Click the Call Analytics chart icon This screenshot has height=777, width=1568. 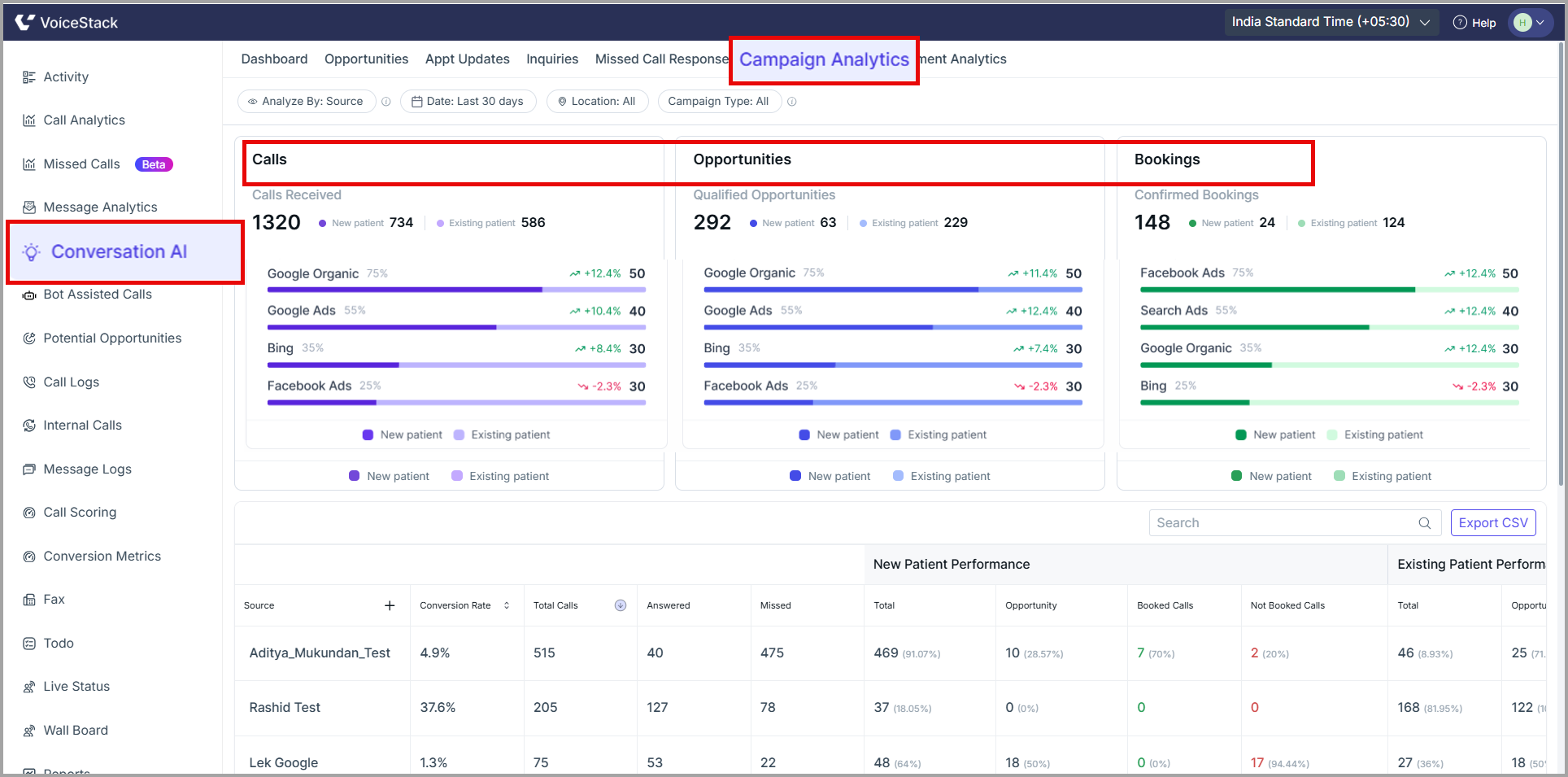pyautogui.click(x=29, y=120)
